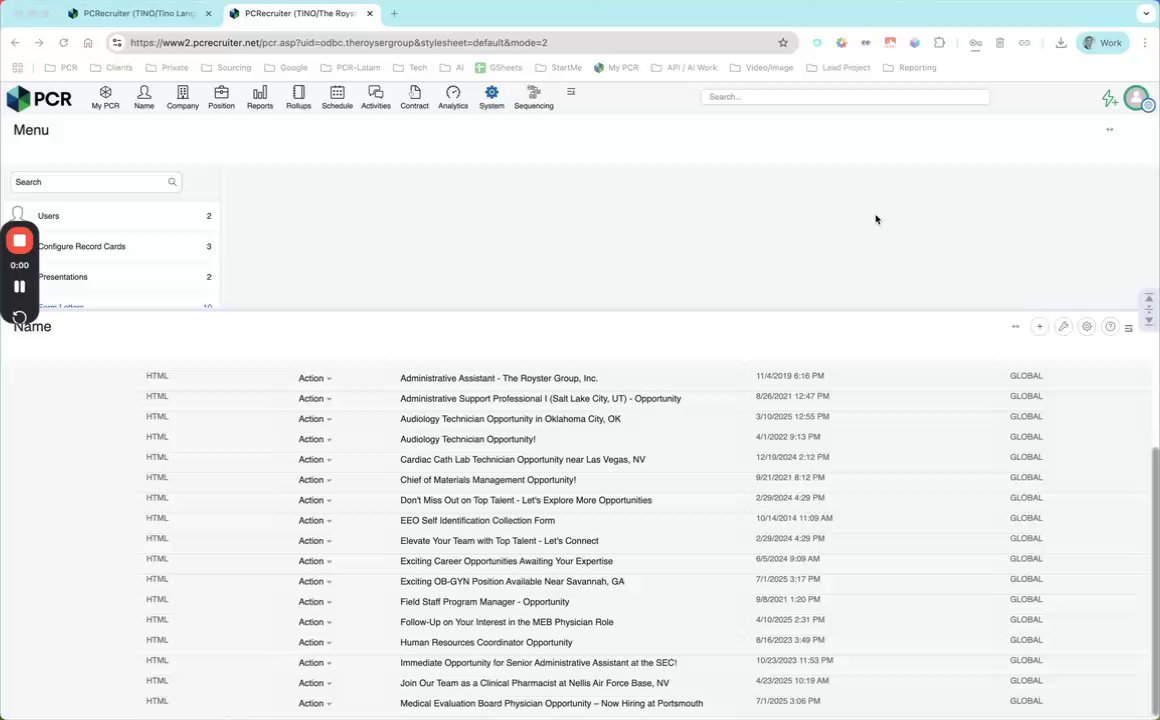The image size is (1160, 720).
Task: Open Reports from the PCR toolbar
Action: pyautogui.click(x=260, y=97)
